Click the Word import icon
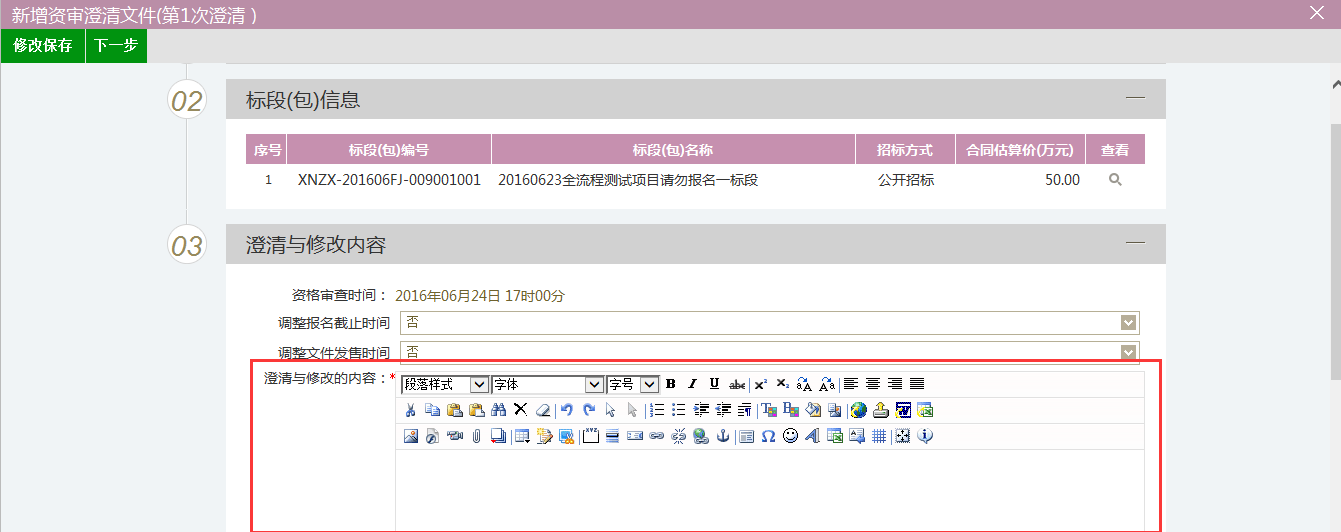Viewport: 1341px width, 532px height. 903,410
